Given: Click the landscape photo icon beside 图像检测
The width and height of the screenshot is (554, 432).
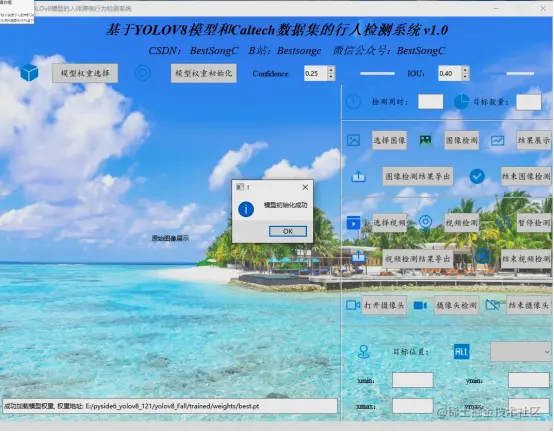Looking at the screenshot, I should pyautogui.click(x=426, y=140).
